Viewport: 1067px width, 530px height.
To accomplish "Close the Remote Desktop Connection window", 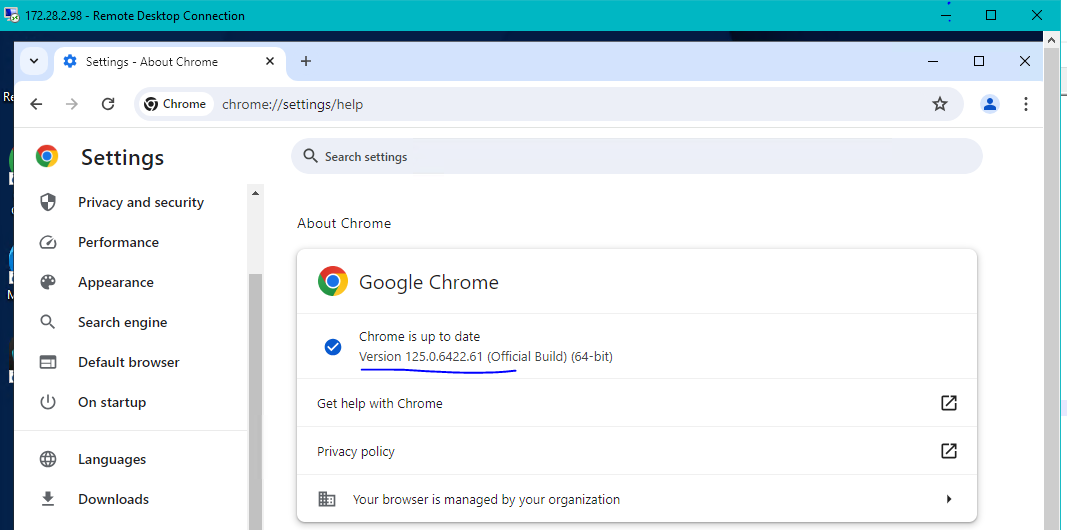I will [x=1037, y=15].
